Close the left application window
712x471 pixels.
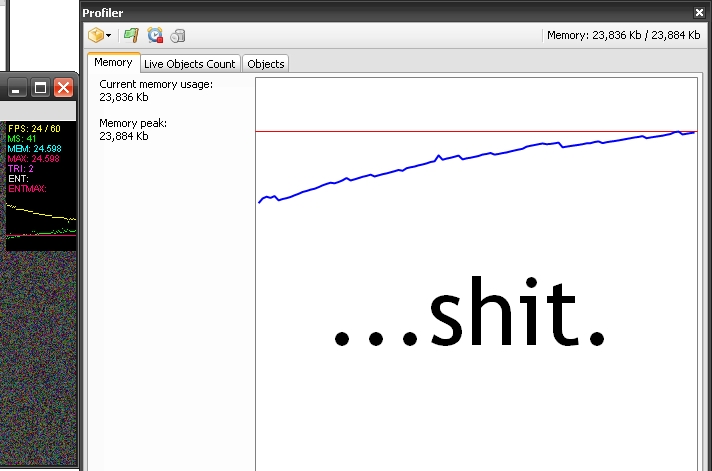tap(64, 88)
